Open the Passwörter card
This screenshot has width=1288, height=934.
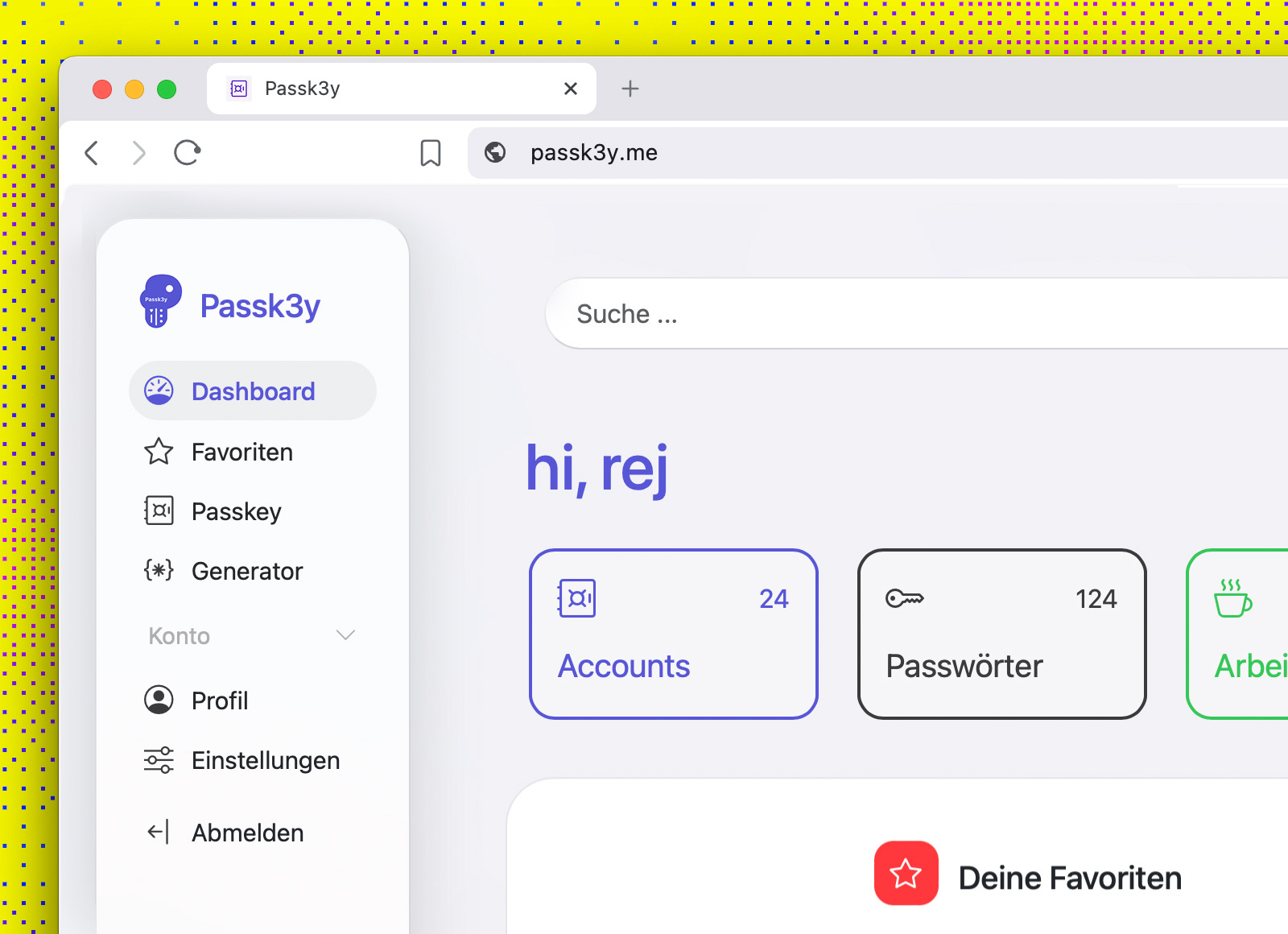pyautogui.click(x=1002, y=634)
